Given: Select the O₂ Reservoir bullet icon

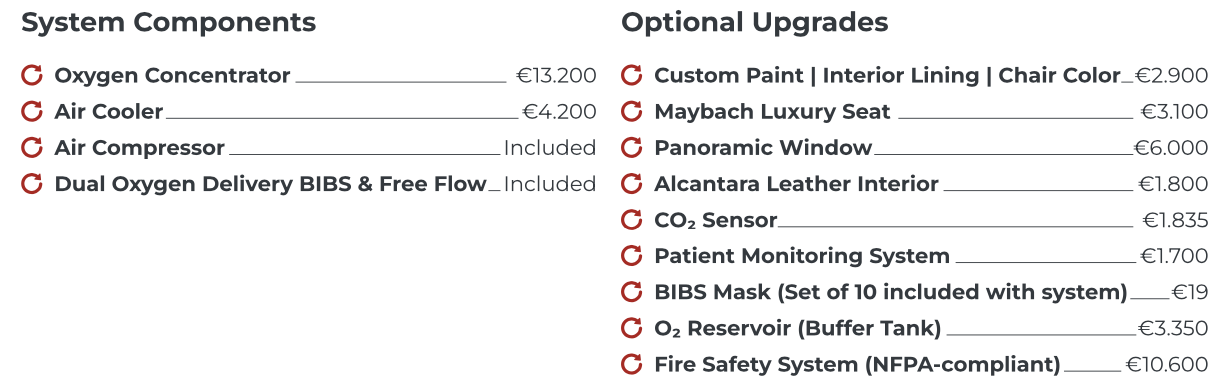Looking at the screenshot, I should (632, 328).
